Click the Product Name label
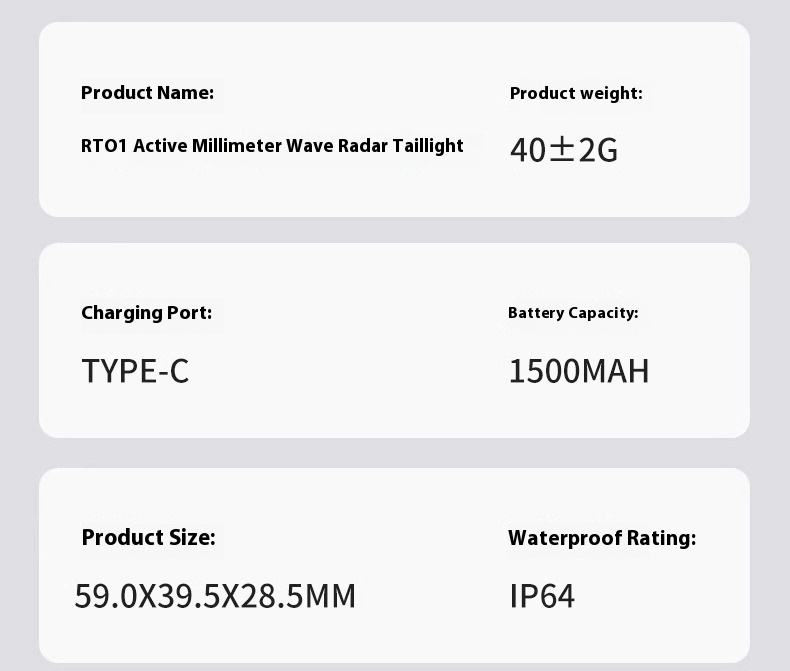790x671 pixels. (x=147, y=93)
